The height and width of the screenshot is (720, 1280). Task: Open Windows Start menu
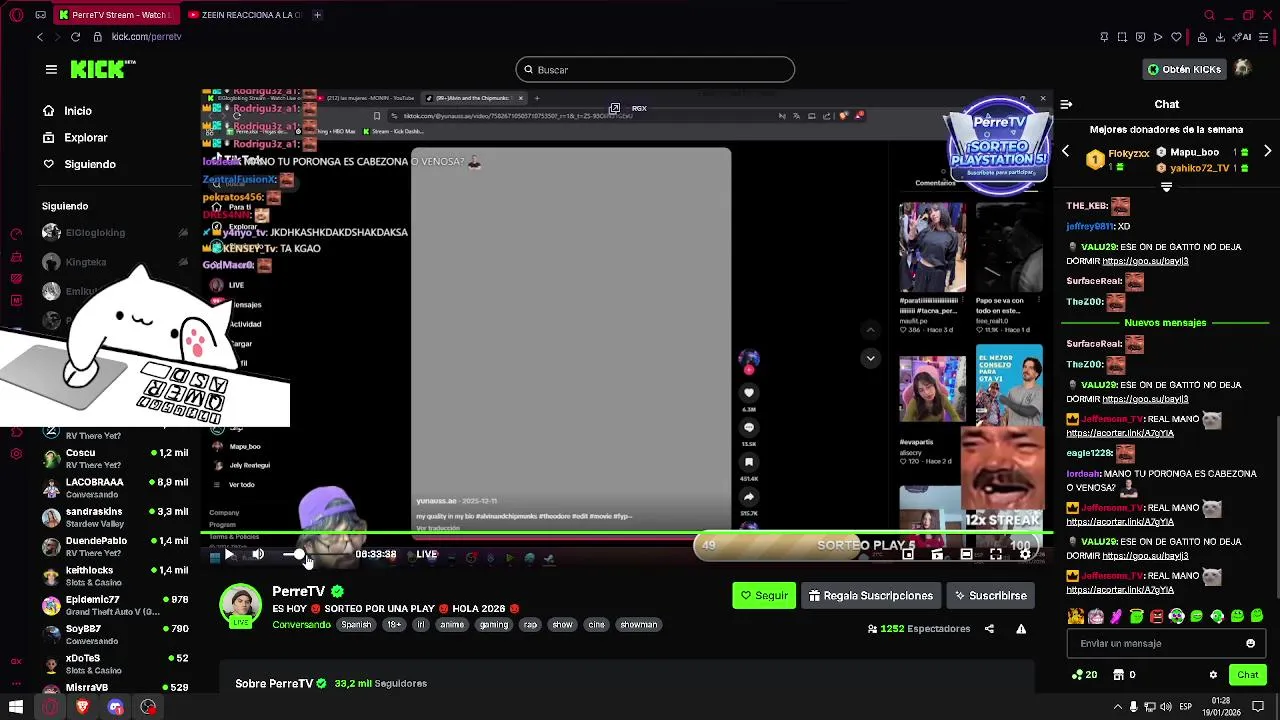coord(16,707)
